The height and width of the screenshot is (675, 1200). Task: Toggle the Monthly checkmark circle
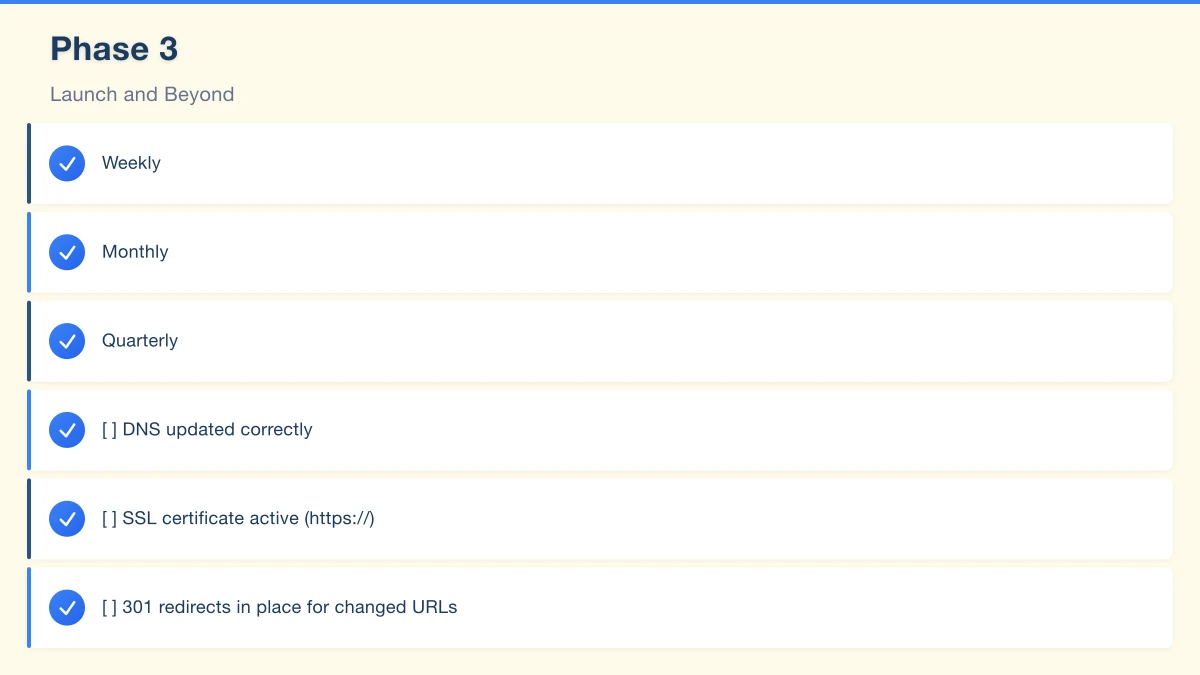[67, 252]
